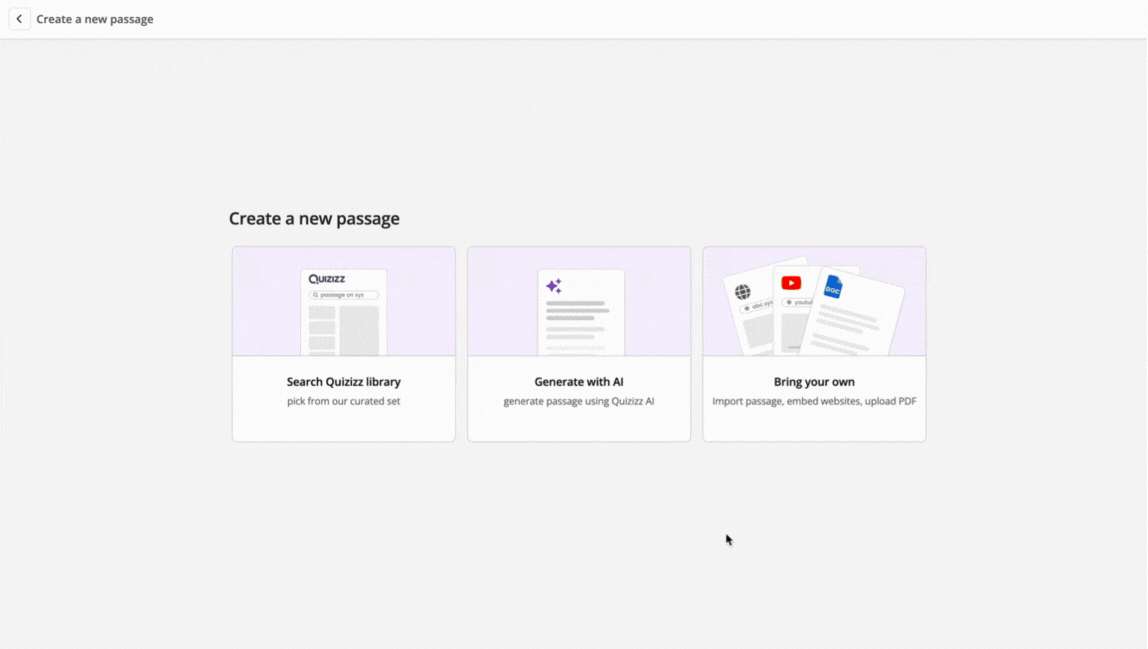1148x649 pixels.
Task: Click 'Import passage, embed websites, upload PDF' text
Action: pos(814,401)
